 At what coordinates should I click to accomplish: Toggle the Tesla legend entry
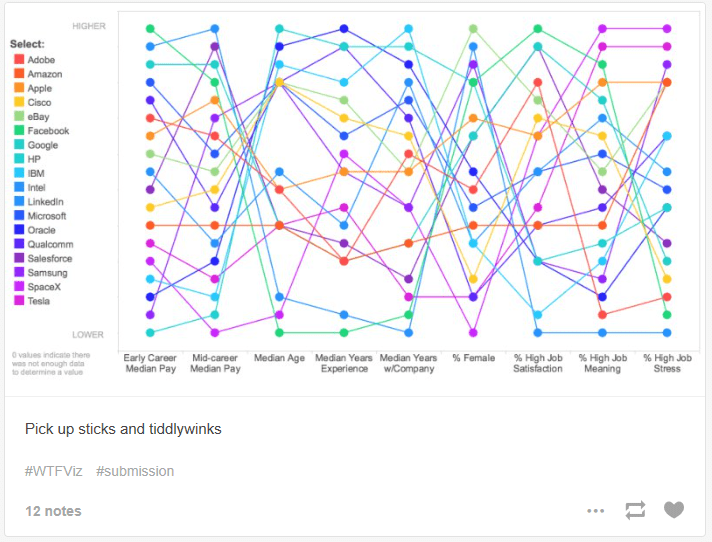click(x=39, y=301)
